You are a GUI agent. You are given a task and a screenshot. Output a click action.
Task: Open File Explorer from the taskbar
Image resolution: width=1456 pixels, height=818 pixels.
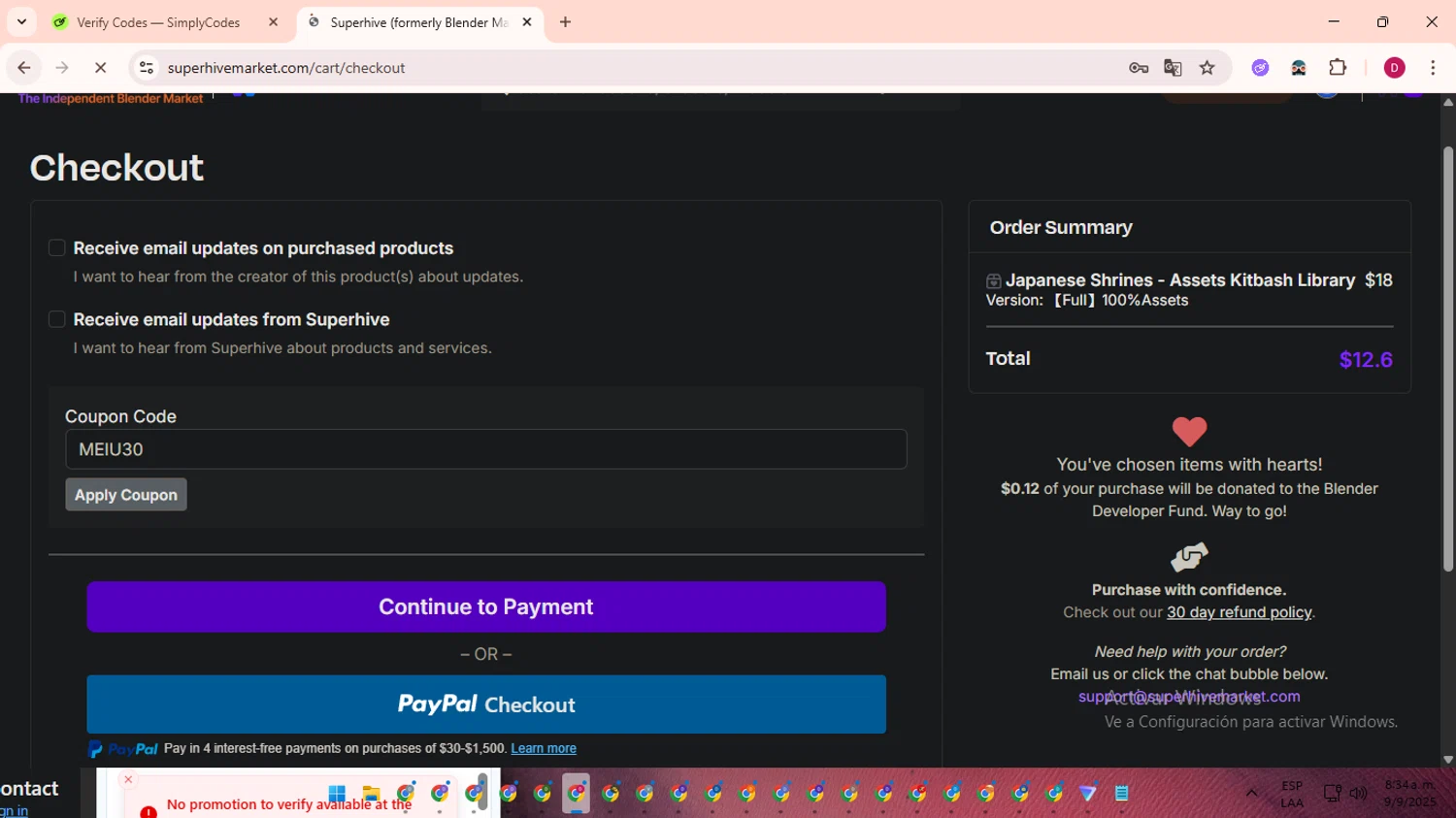coord(371,794)
